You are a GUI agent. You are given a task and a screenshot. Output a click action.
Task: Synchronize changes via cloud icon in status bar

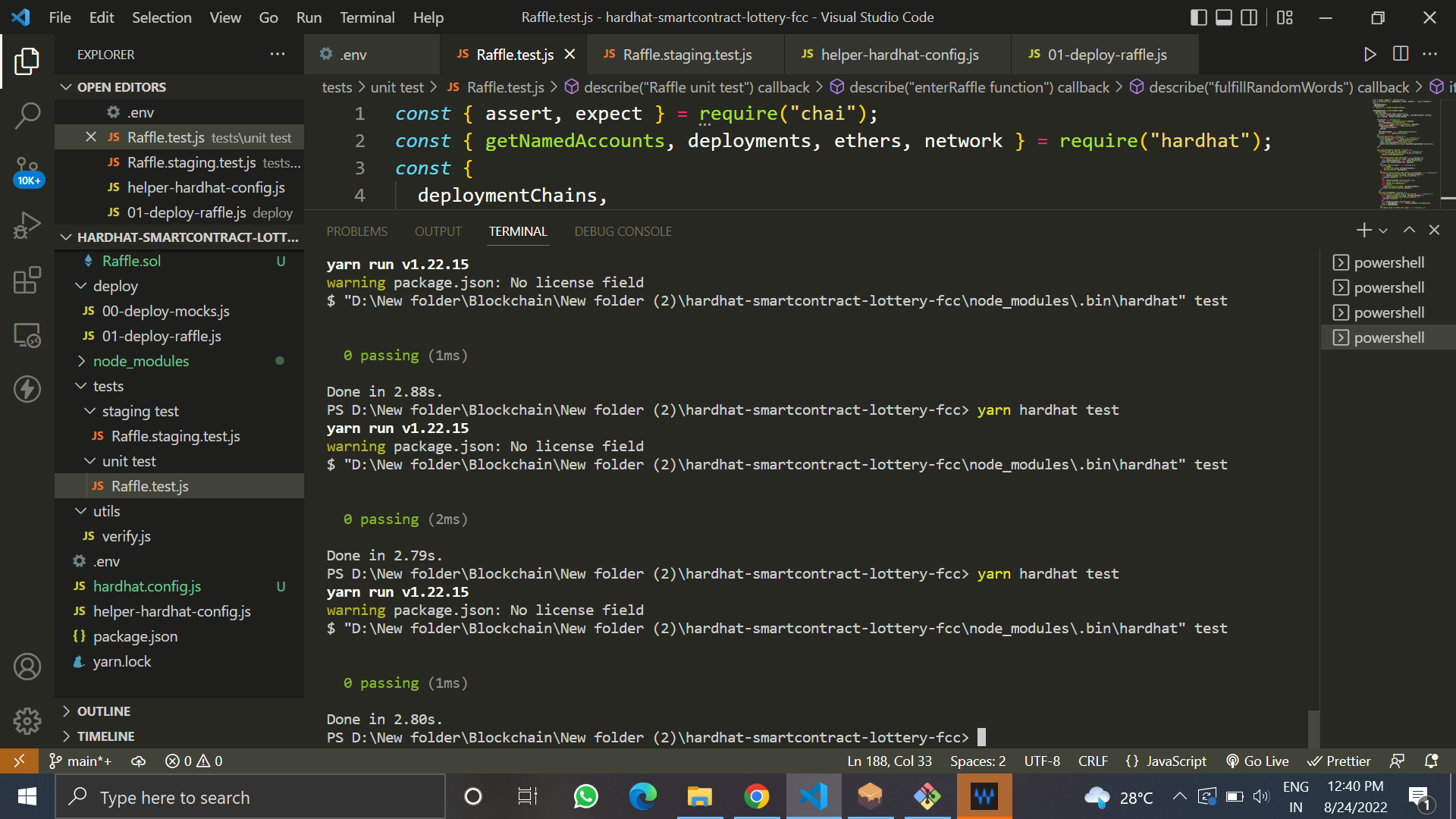coord(138,761)
